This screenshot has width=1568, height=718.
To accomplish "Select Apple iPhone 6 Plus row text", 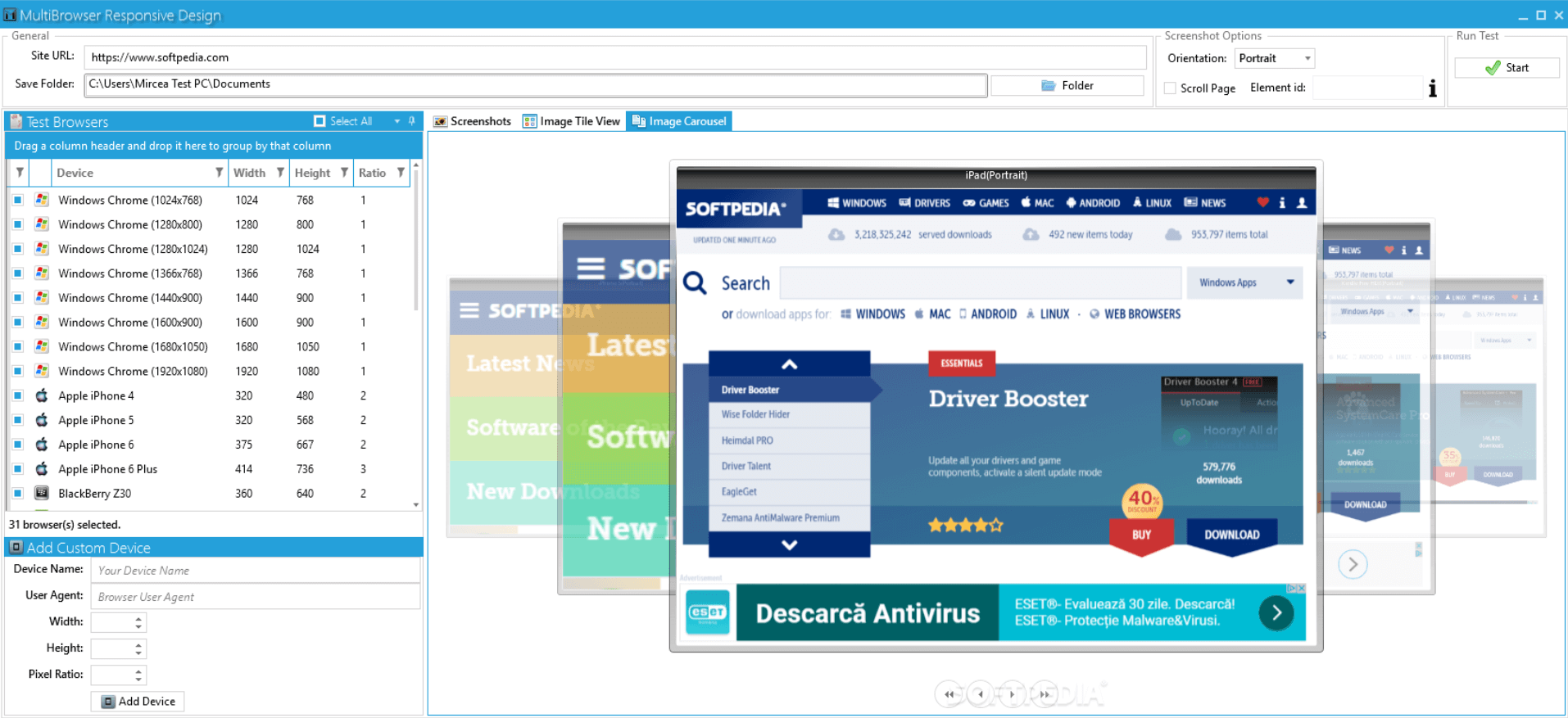I will click(x=107, y=469).
